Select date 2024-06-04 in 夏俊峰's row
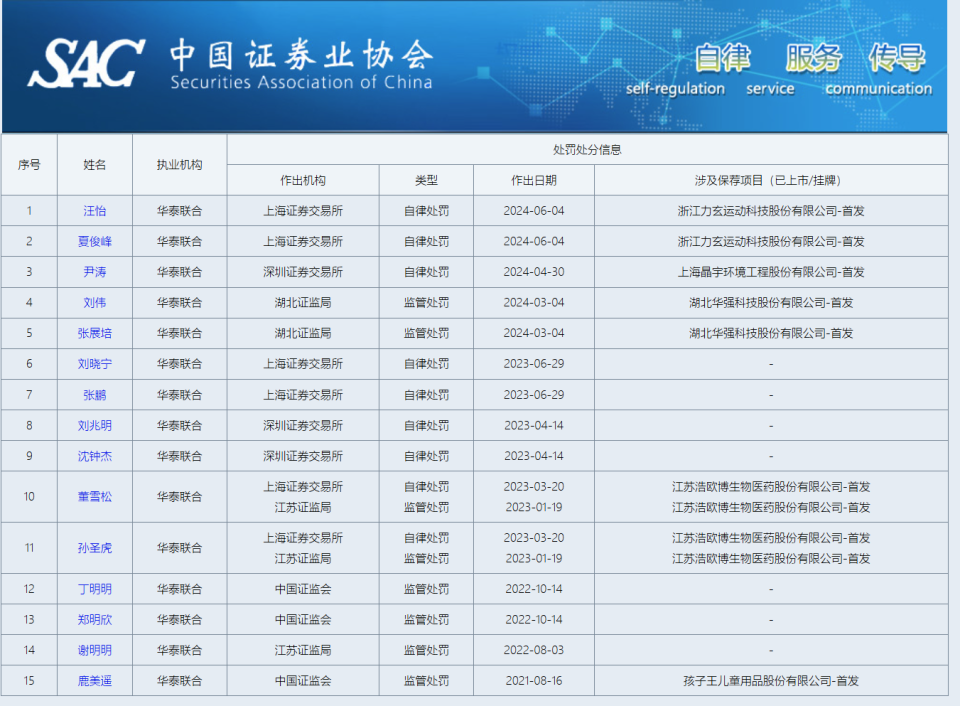960x706 pixels. [534, 241]
